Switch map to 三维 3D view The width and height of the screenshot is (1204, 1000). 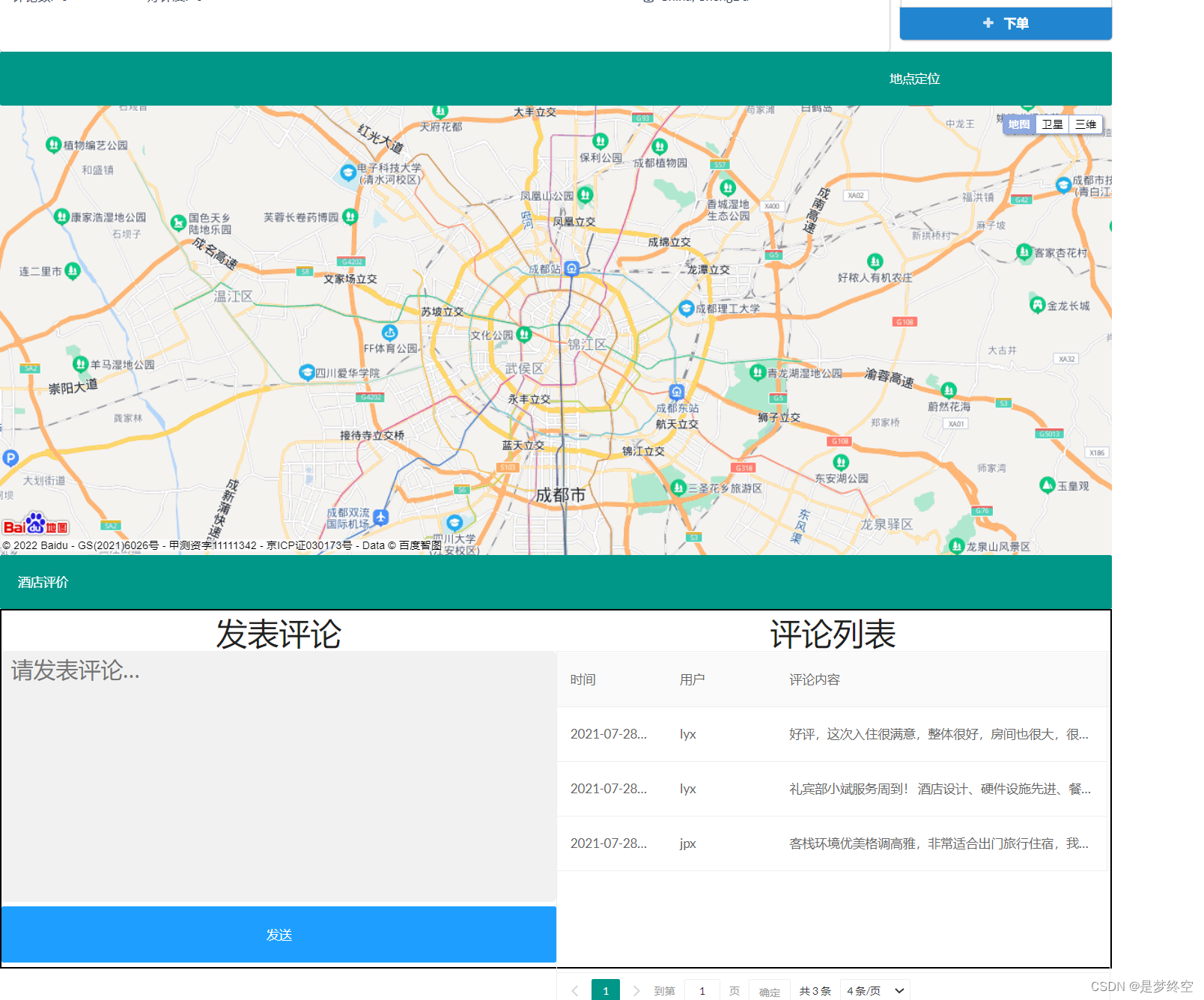pos(1086,124)
